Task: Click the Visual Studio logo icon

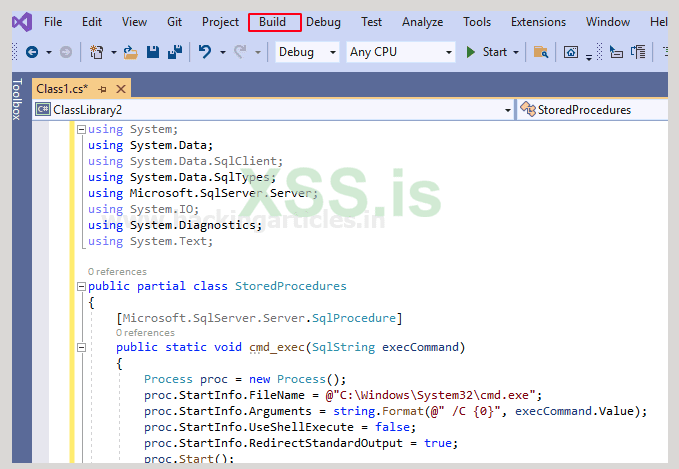Action: click(22, 22)
